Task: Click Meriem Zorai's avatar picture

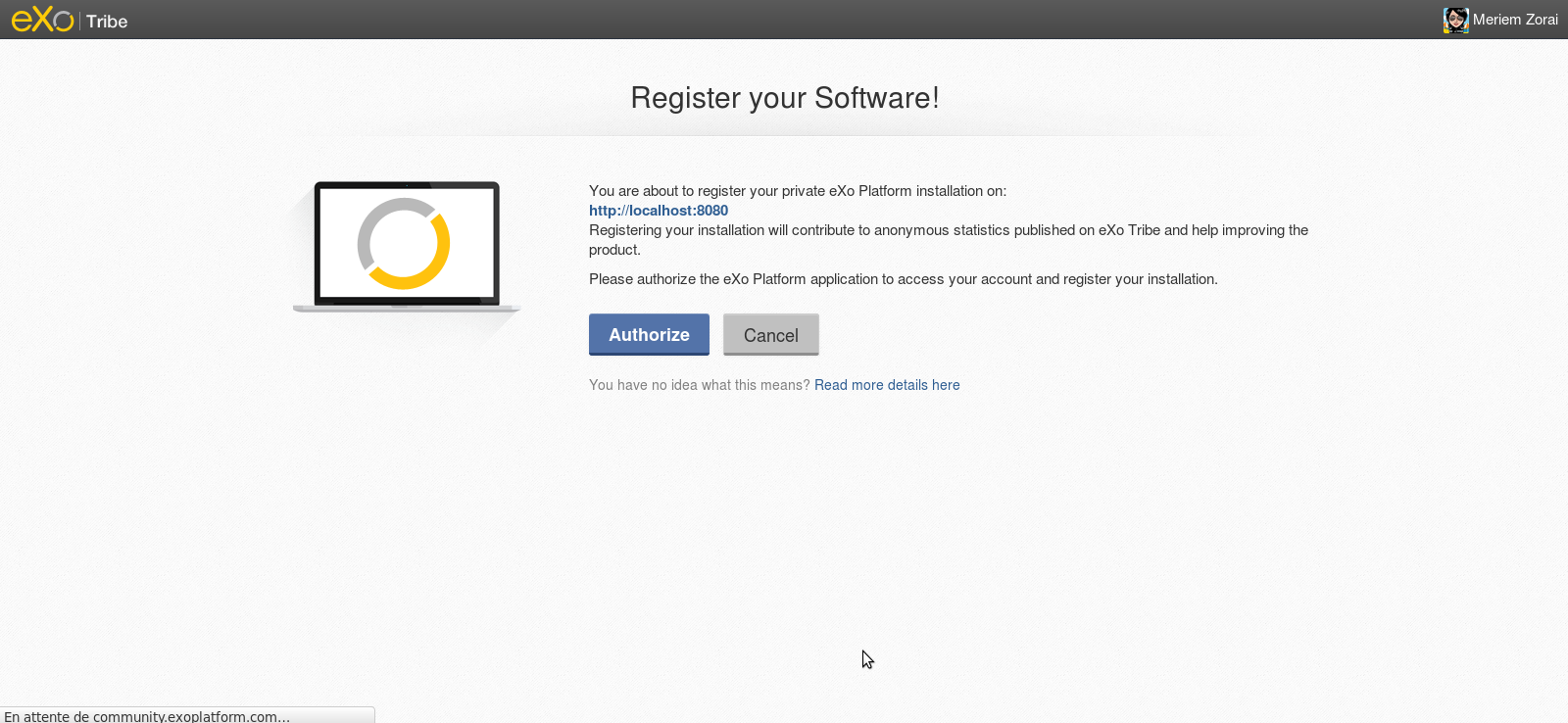Action: coord(1455,20)
